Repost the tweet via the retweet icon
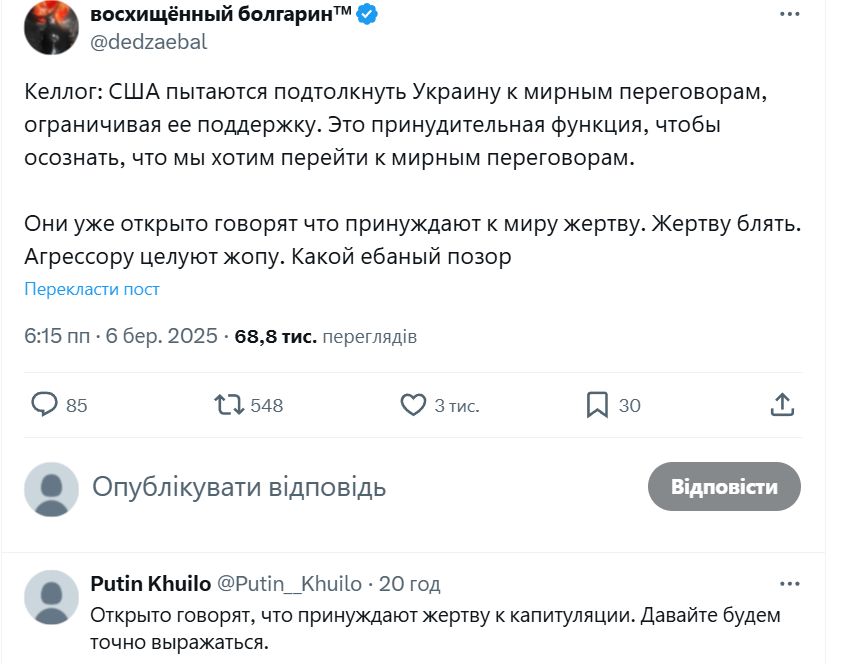 [229, 404]
